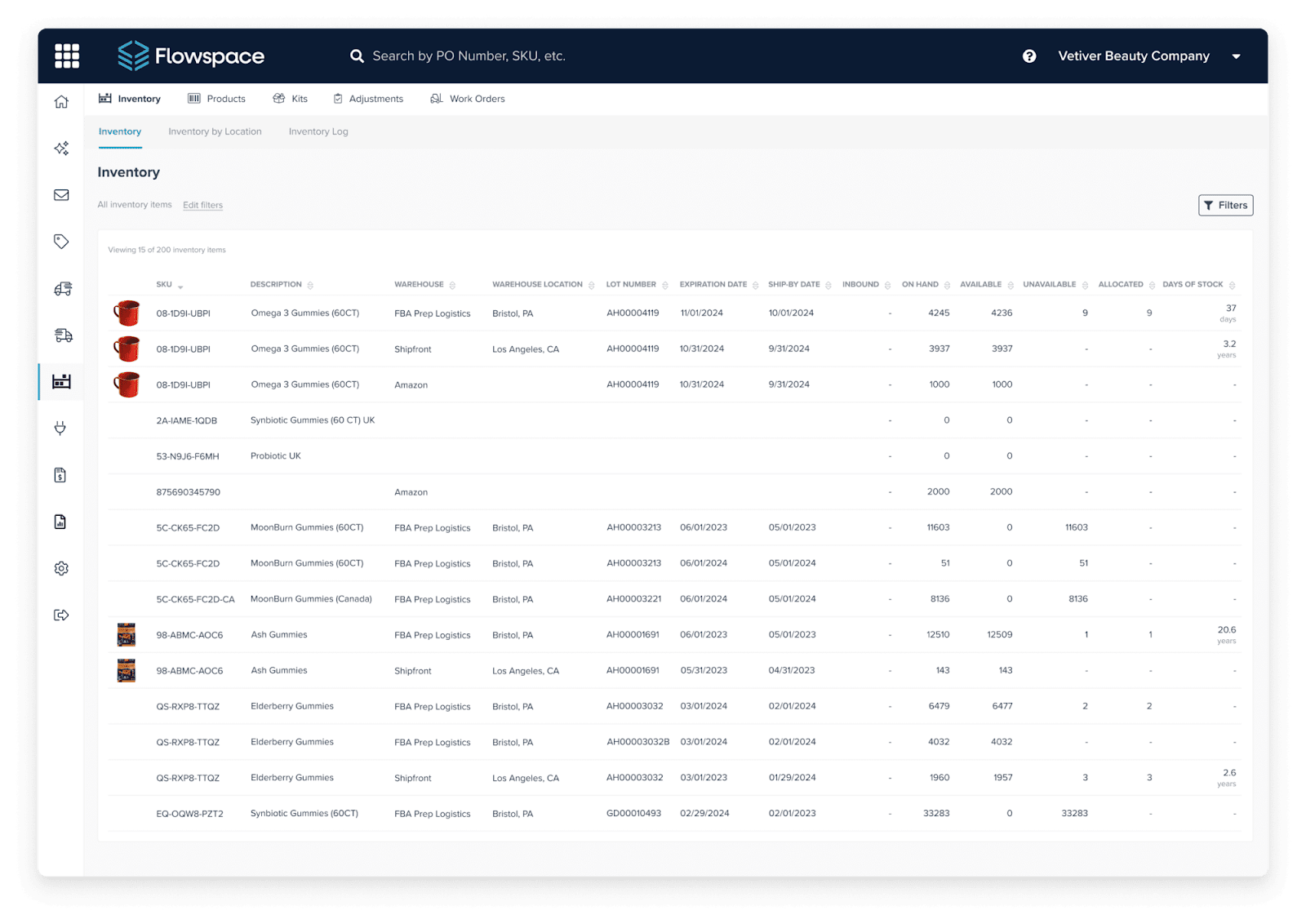Expand Vetiver Beauty Company account dropdown
This screenshot has width=1306, height=924.
pos(1236,56)
